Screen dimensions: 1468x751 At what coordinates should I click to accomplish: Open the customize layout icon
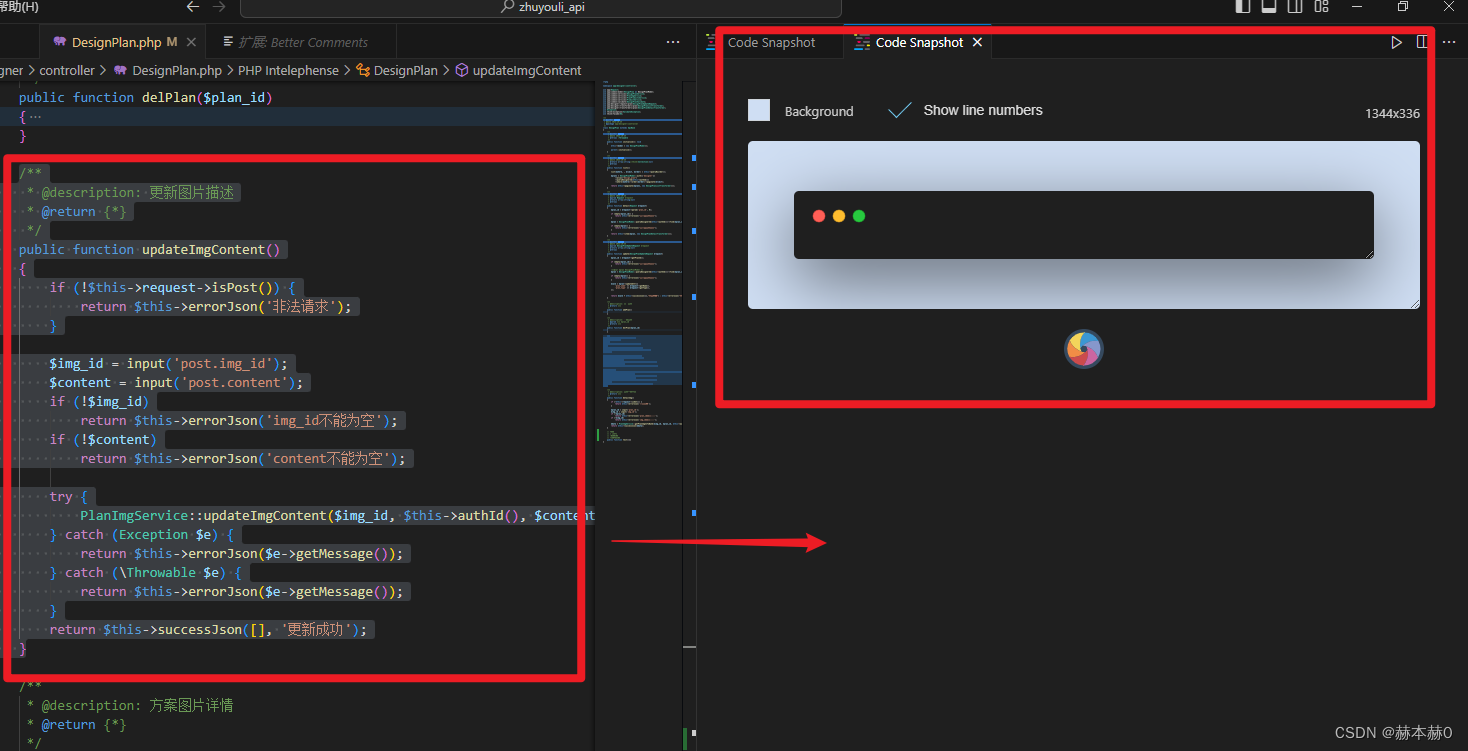(1322, 7)
